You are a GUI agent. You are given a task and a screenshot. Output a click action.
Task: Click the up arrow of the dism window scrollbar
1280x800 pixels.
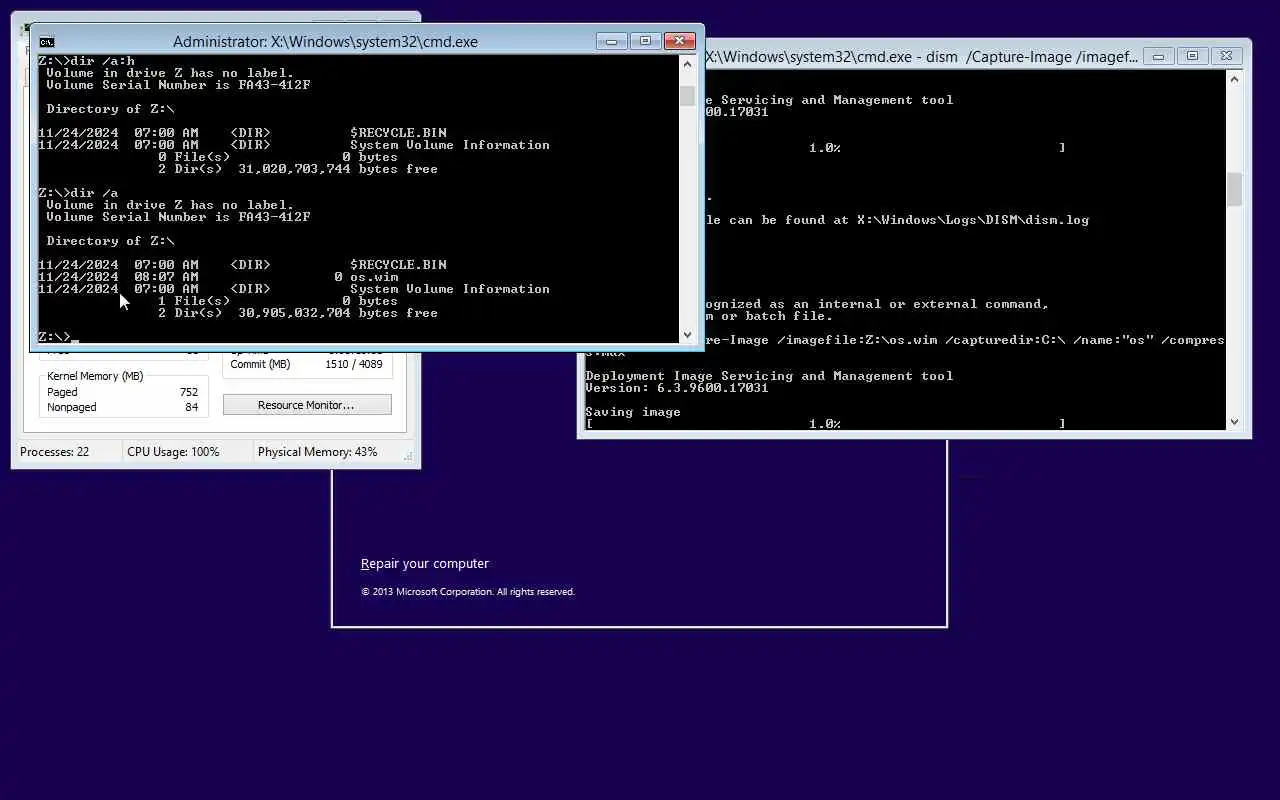pos(1234,79)
